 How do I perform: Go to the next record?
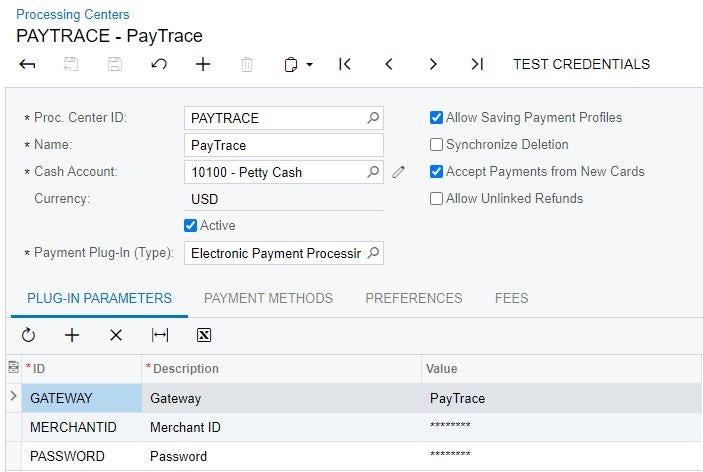[x=433, y=65]
